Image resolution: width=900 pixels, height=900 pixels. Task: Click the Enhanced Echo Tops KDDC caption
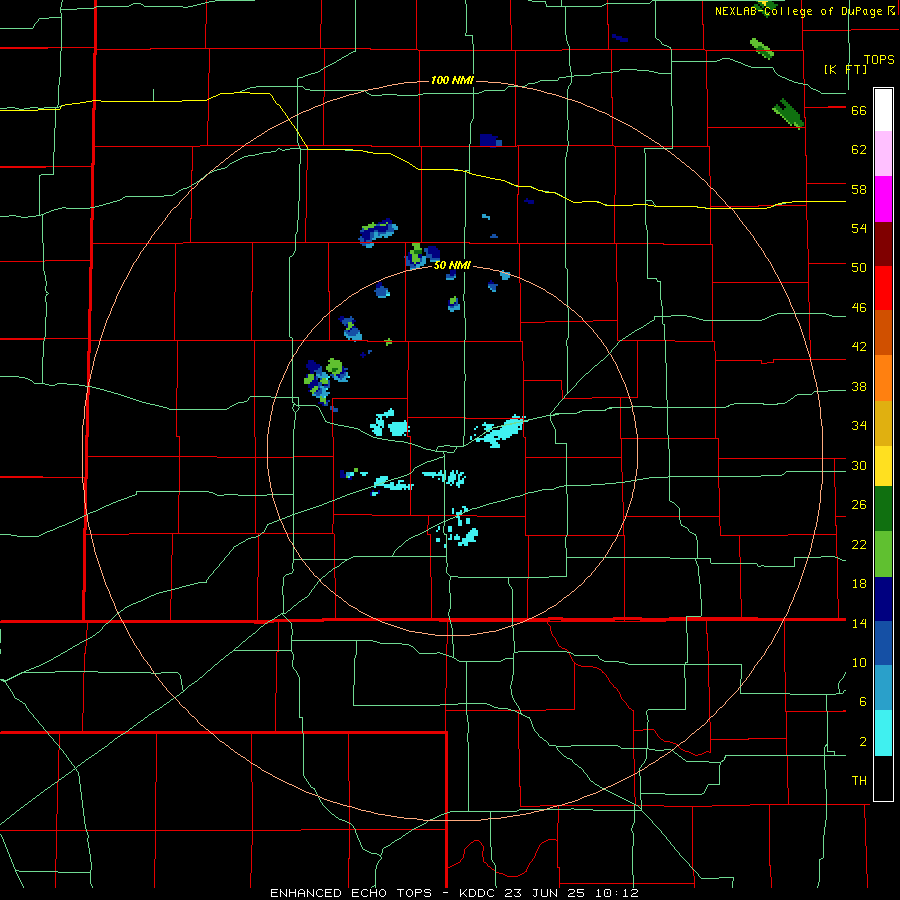point(455,893)
